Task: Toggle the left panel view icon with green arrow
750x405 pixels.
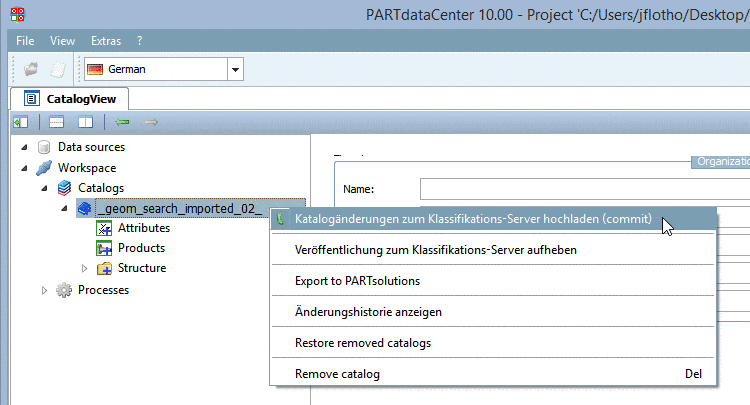Action: pyautogui.click(x=21, y=122)
